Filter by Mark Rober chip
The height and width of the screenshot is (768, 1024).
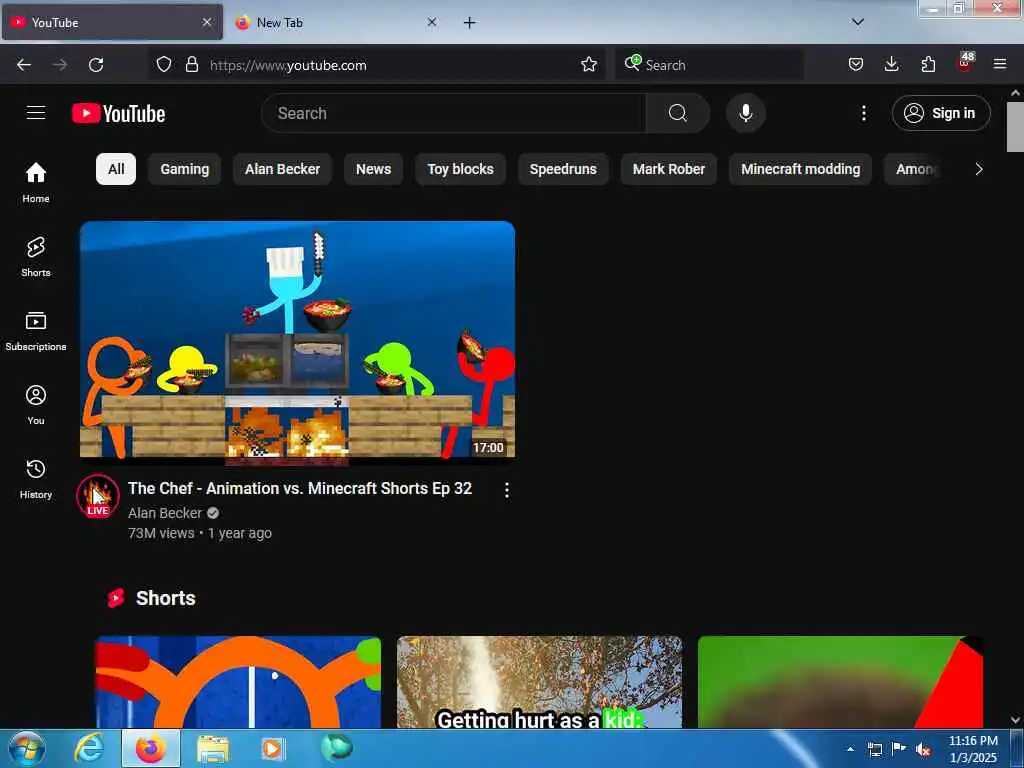point(669,169)
